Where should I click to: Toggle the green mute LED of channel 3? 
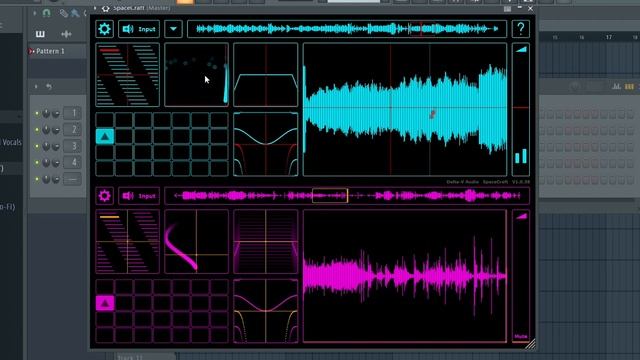pos(37,146)
